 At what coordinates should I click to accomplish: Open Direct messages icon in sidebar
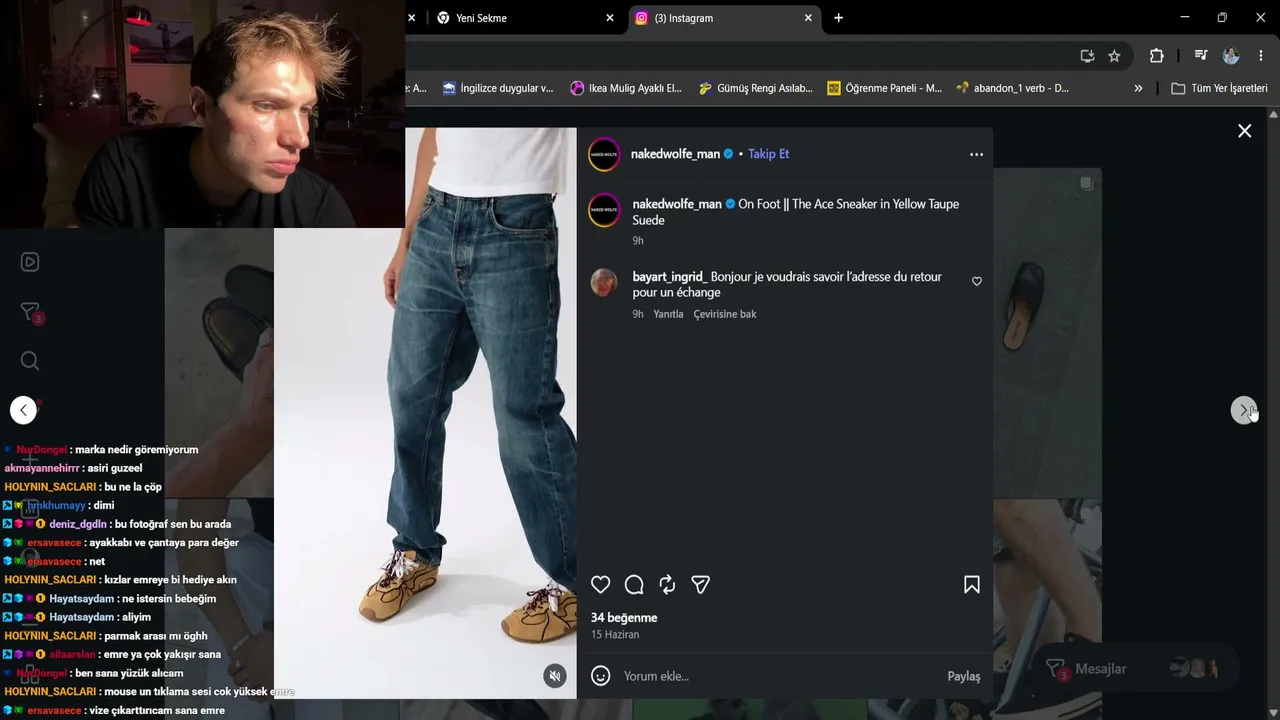(x=30, y=312)
